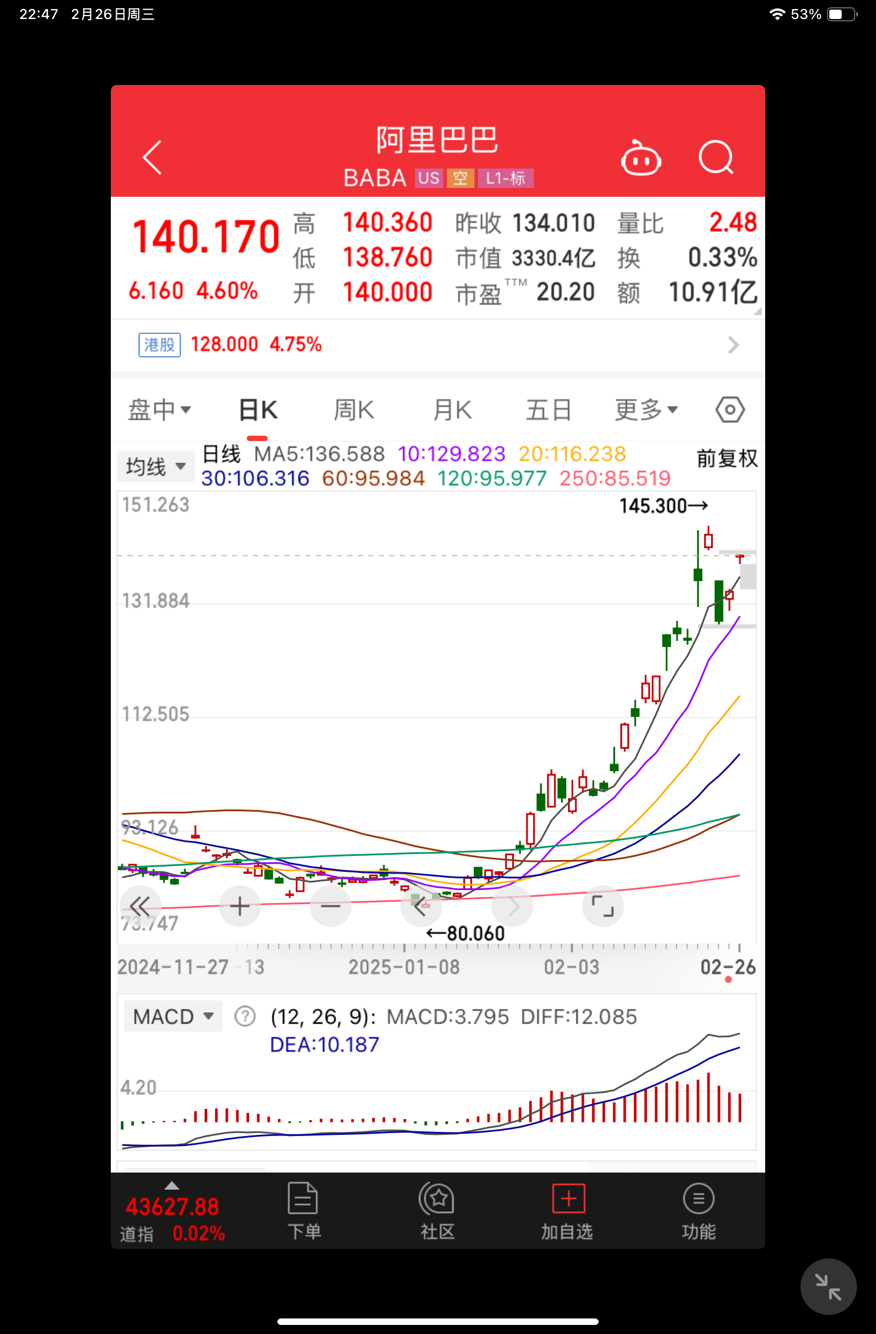This screenshot has height=1334, width=876.
Task: Tap the L1-标 quote level tag
Action: [x=506, y=178]
